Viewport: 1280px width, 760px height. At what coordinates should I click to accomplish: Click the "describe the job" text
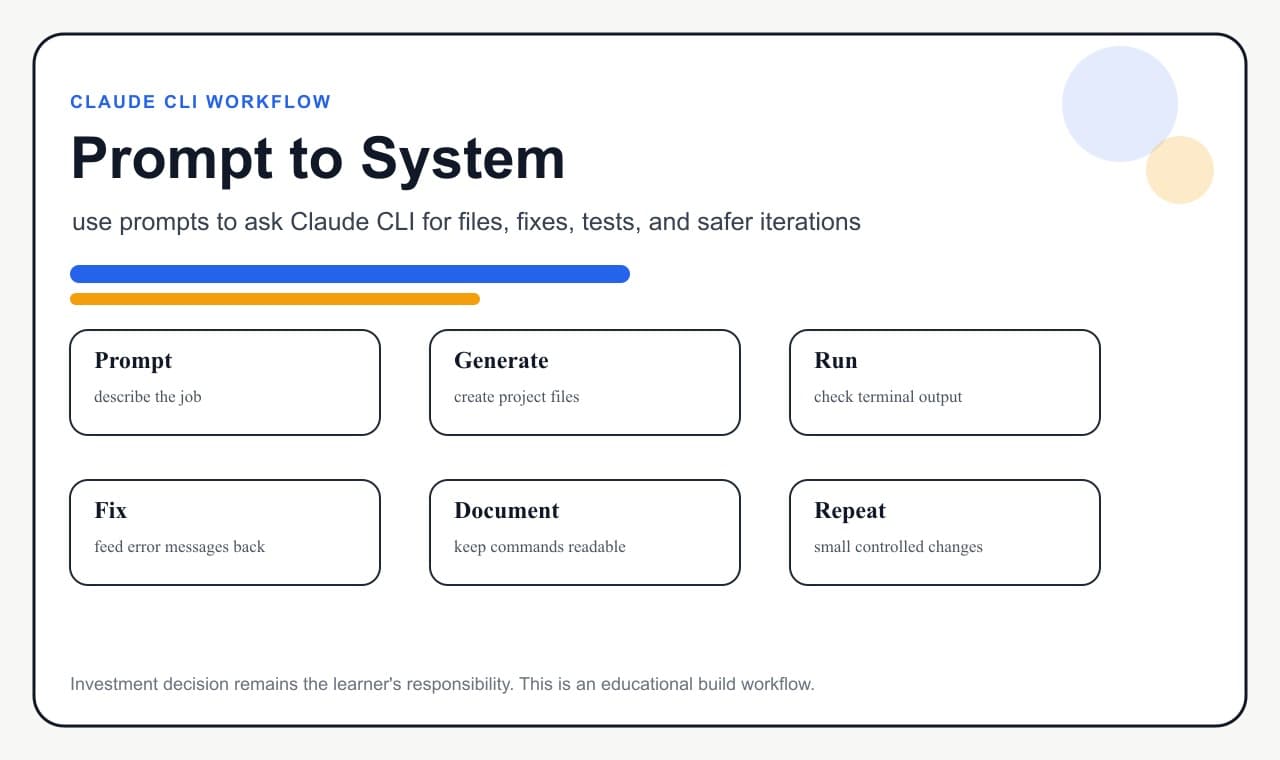(148, 397)
